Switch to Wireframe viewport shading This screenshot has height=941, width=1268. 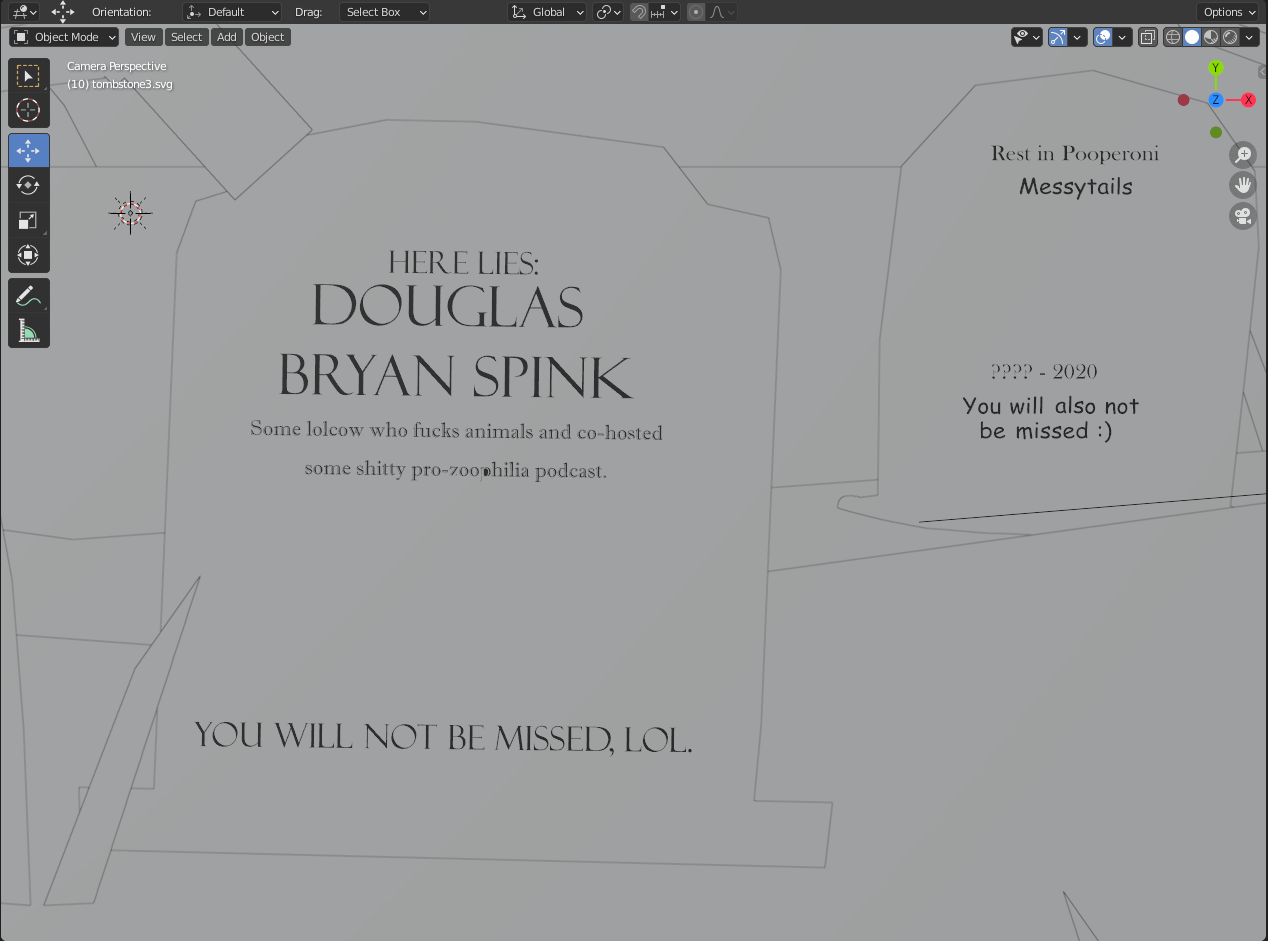[1173, 37]
